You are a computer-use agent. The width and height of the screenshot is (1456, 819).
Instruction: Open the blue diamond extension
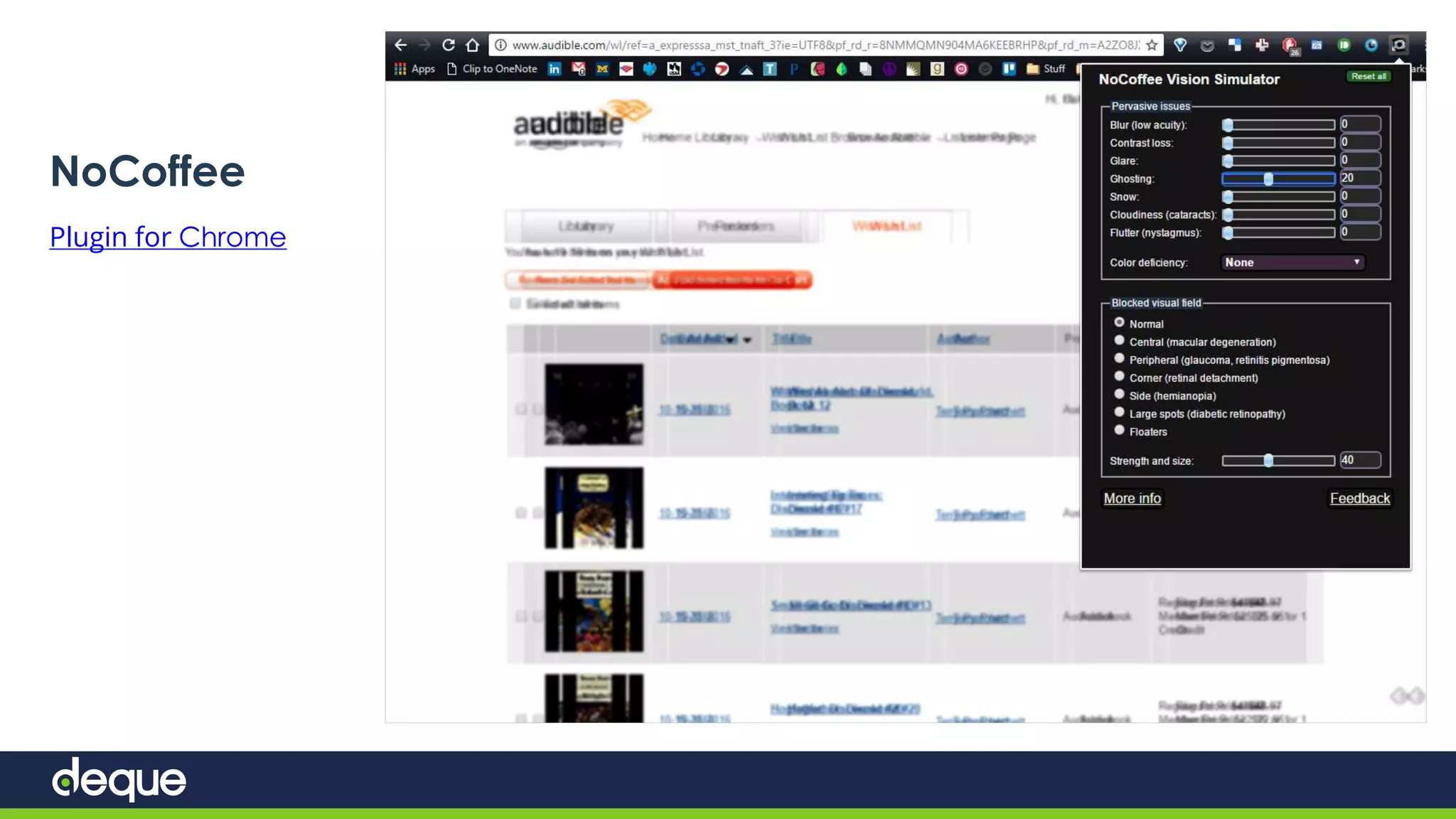[1180, 45]
